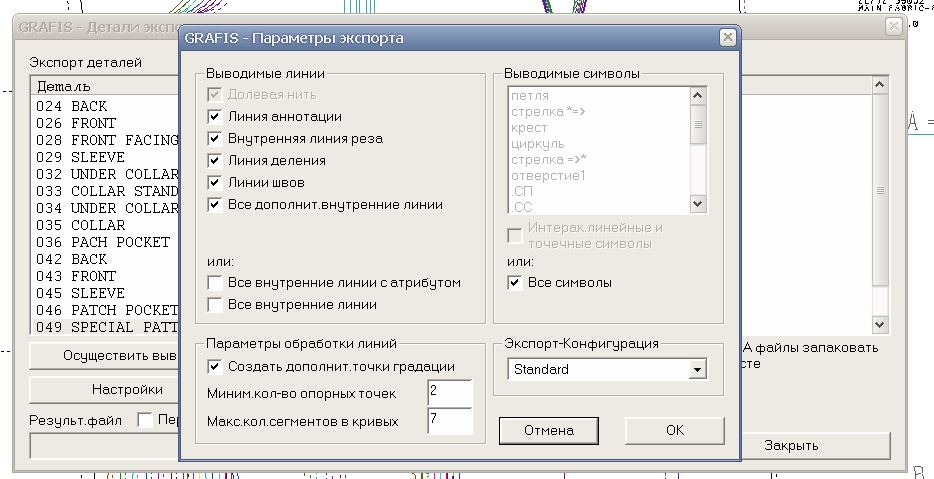Click symbol list scroll down arrow
The height and width of the screenshot is (479, 934).
[x=698, y=204]
